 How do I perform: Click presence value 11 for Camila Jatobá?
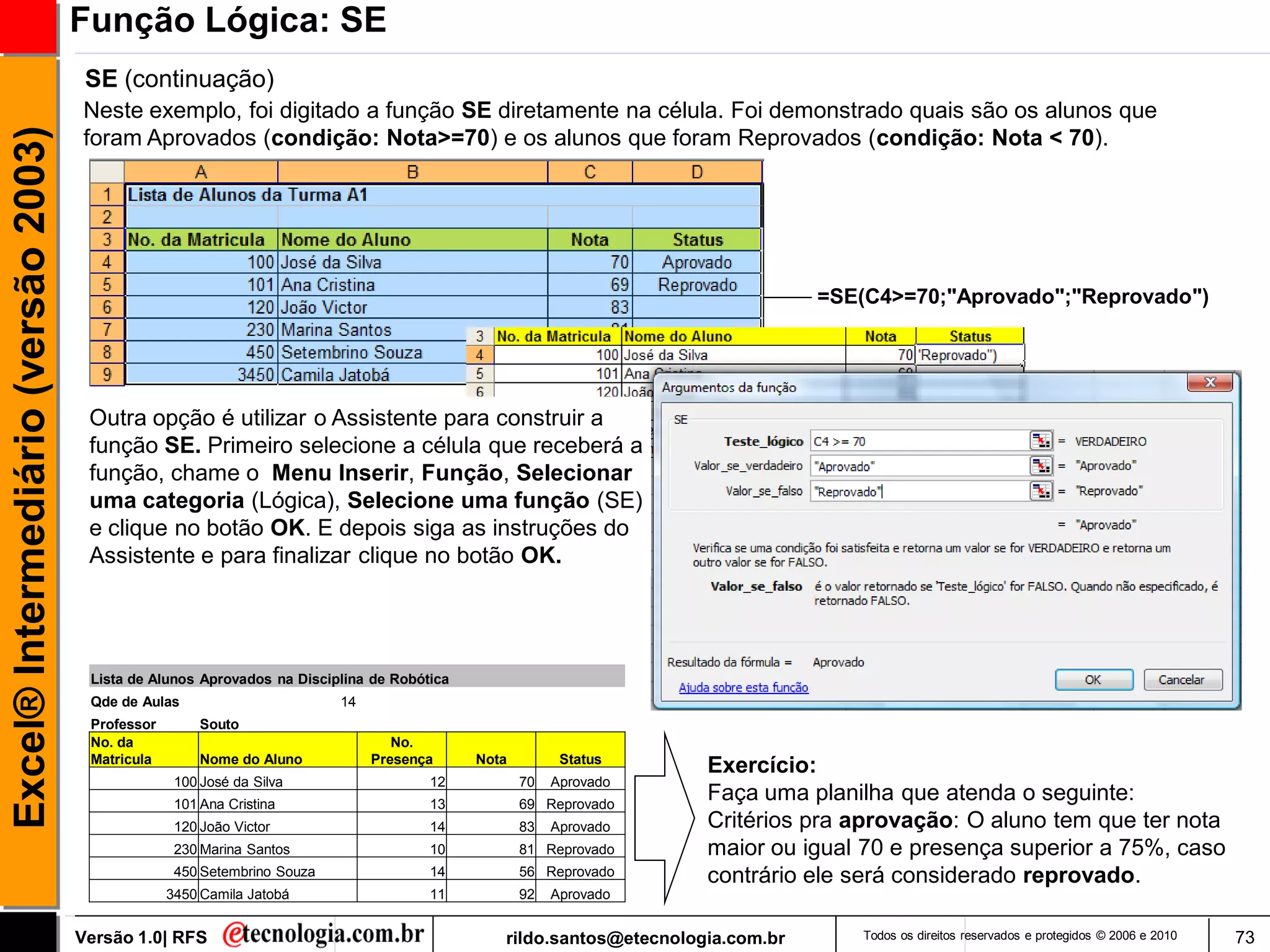(x=401, y=894)
